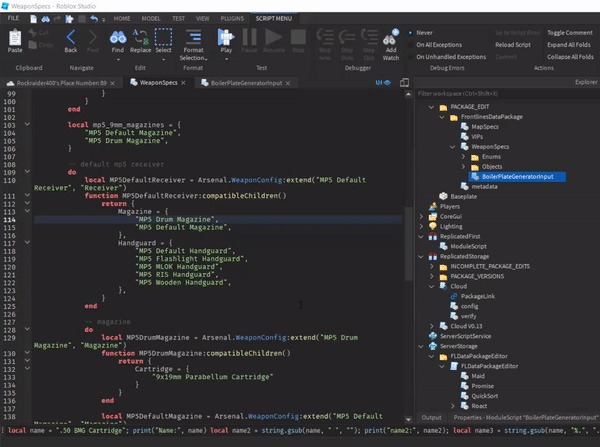Close the WeaponSpecs script tab
The height and width of the screenshot is (447, 600).
pyautogui.click(x=183, y=83)
